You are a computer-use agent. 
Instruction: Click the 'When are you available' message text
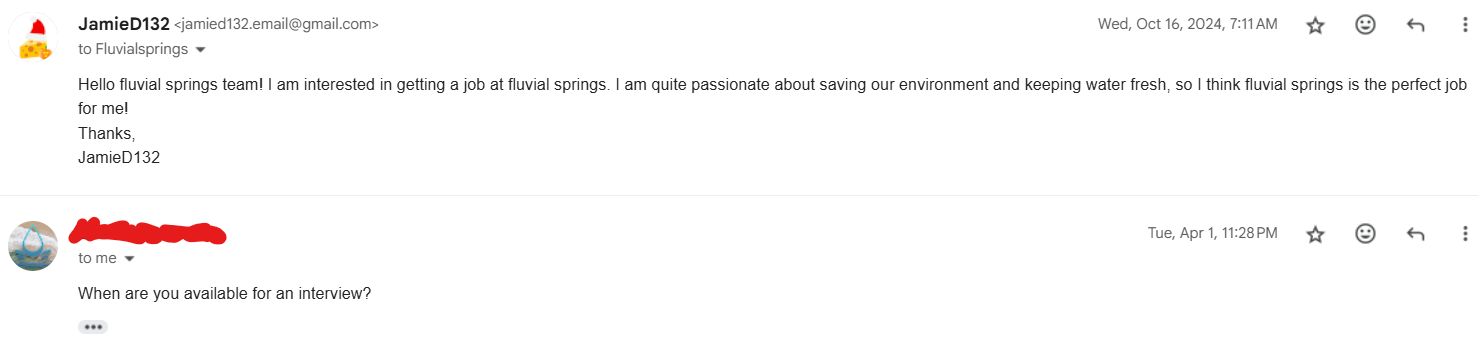pos(225,294)
